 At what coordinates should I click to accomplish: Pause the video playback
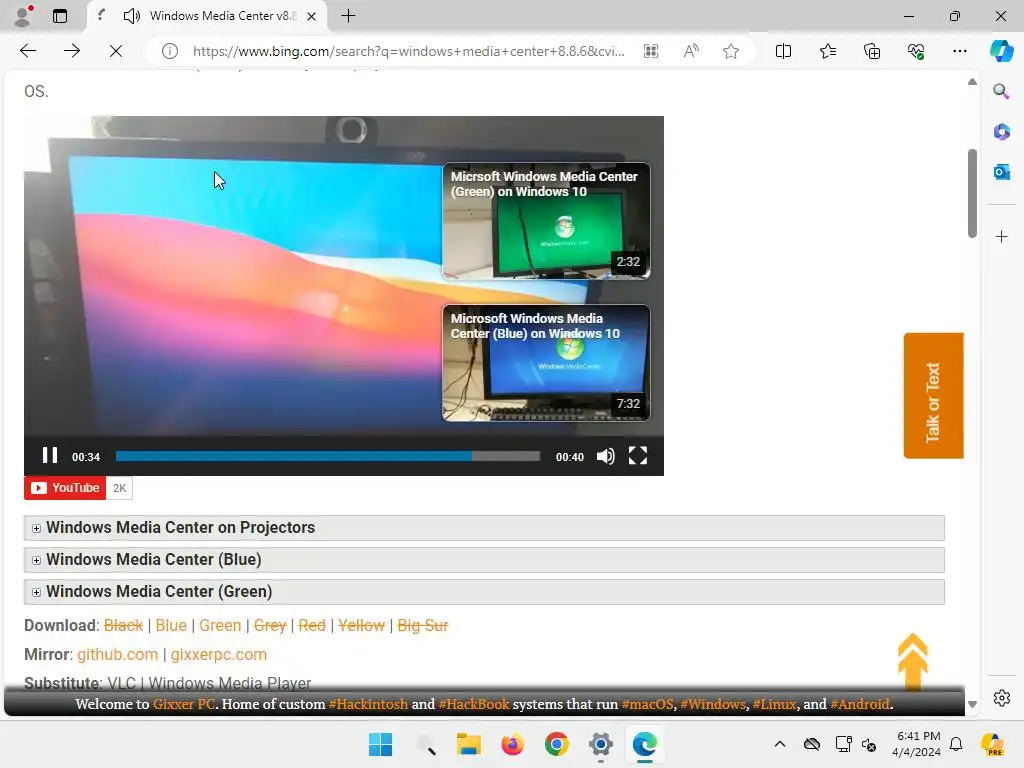click(x=50, y=455)
